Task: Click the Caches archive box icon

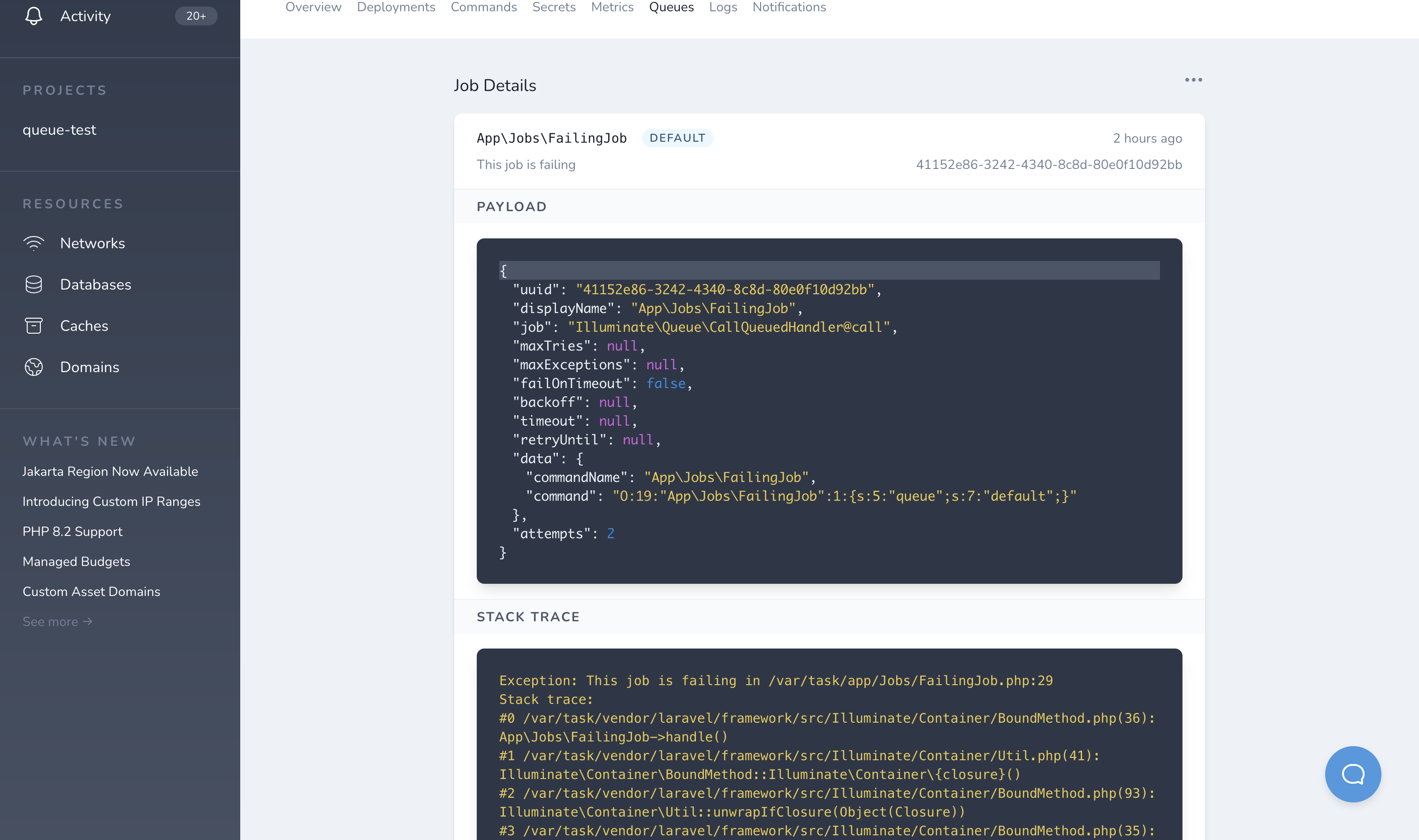Action: [x=33, y=326]
